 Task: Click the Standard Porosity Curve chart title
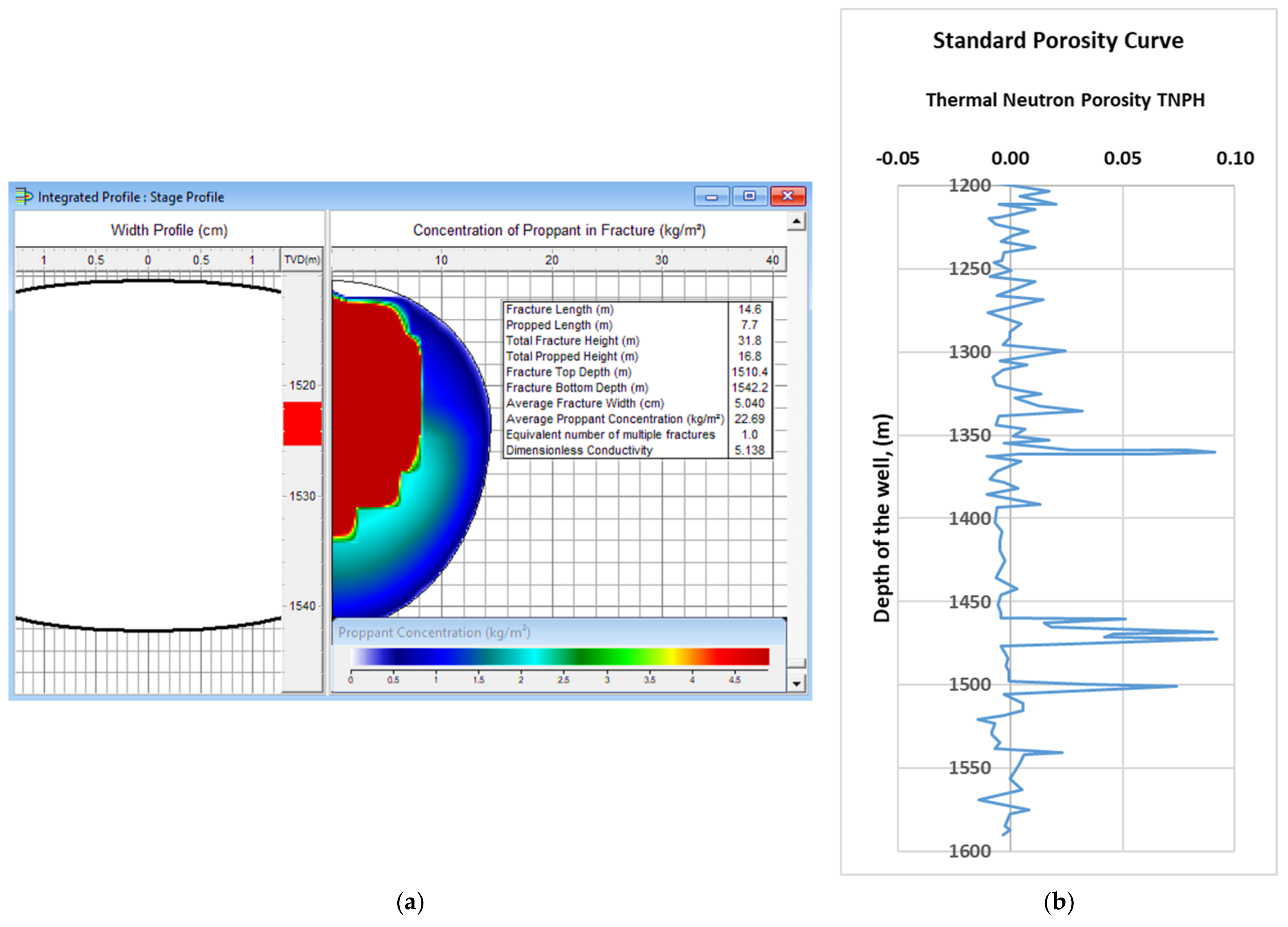[1058, 40]
